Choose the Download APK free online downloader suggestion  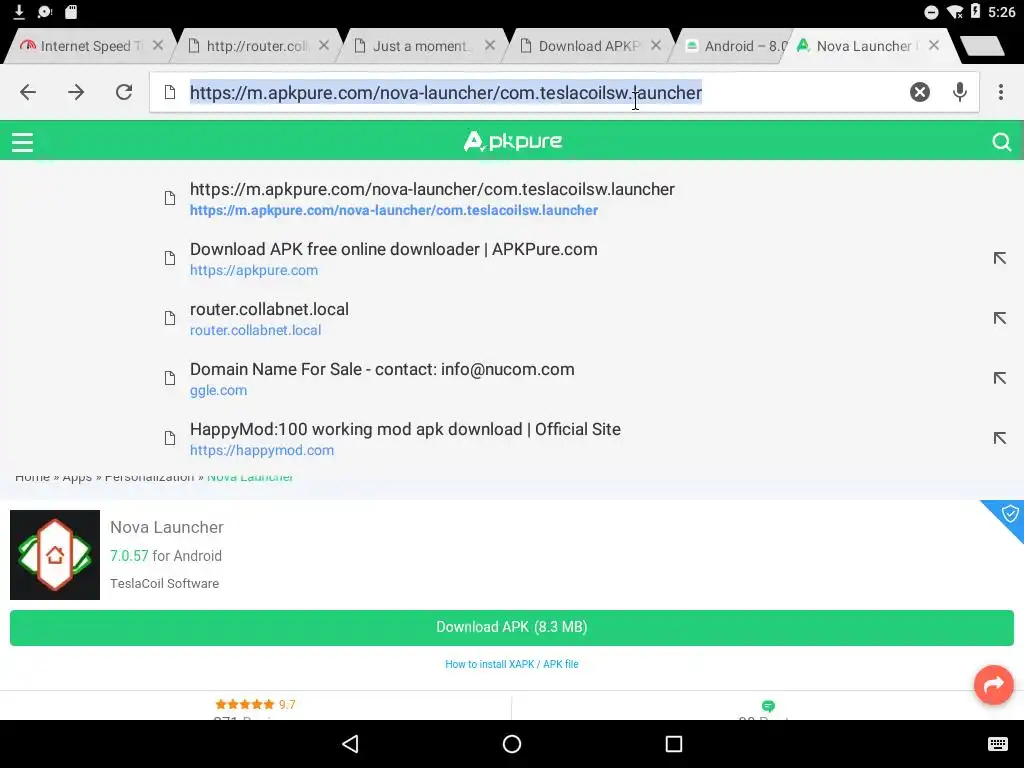pyautogui.click(x=512, y=259)
